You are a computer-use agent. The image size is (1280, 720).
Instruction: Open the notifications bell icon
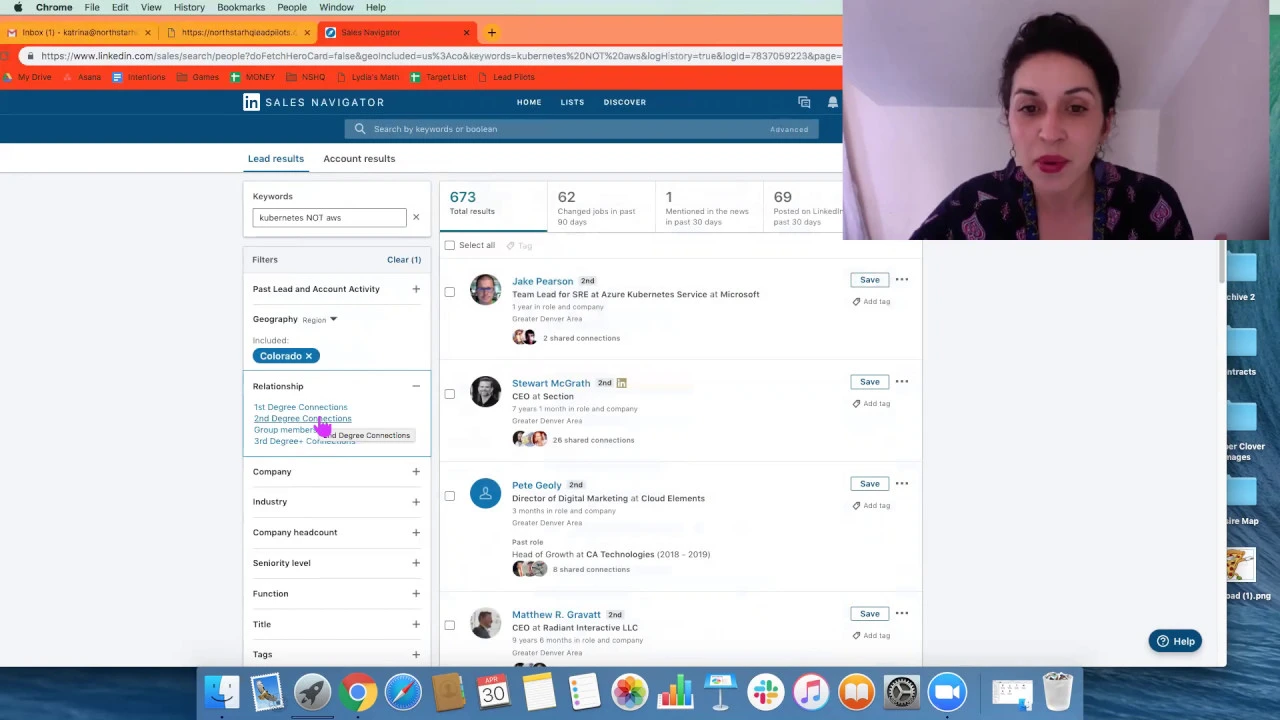click(832, 102)
